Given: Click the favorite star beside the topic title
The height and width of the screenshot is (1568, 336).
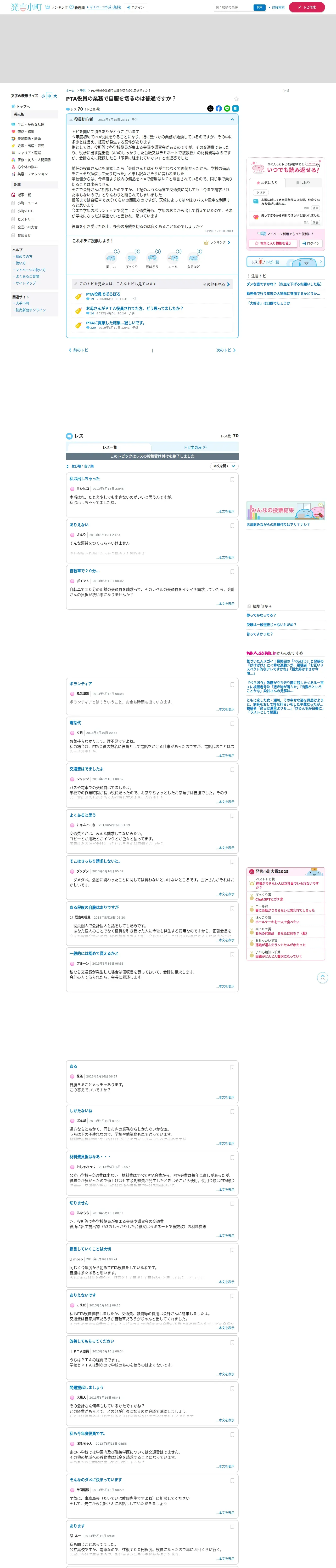Looking at the screenshot, I should (236, 99).
